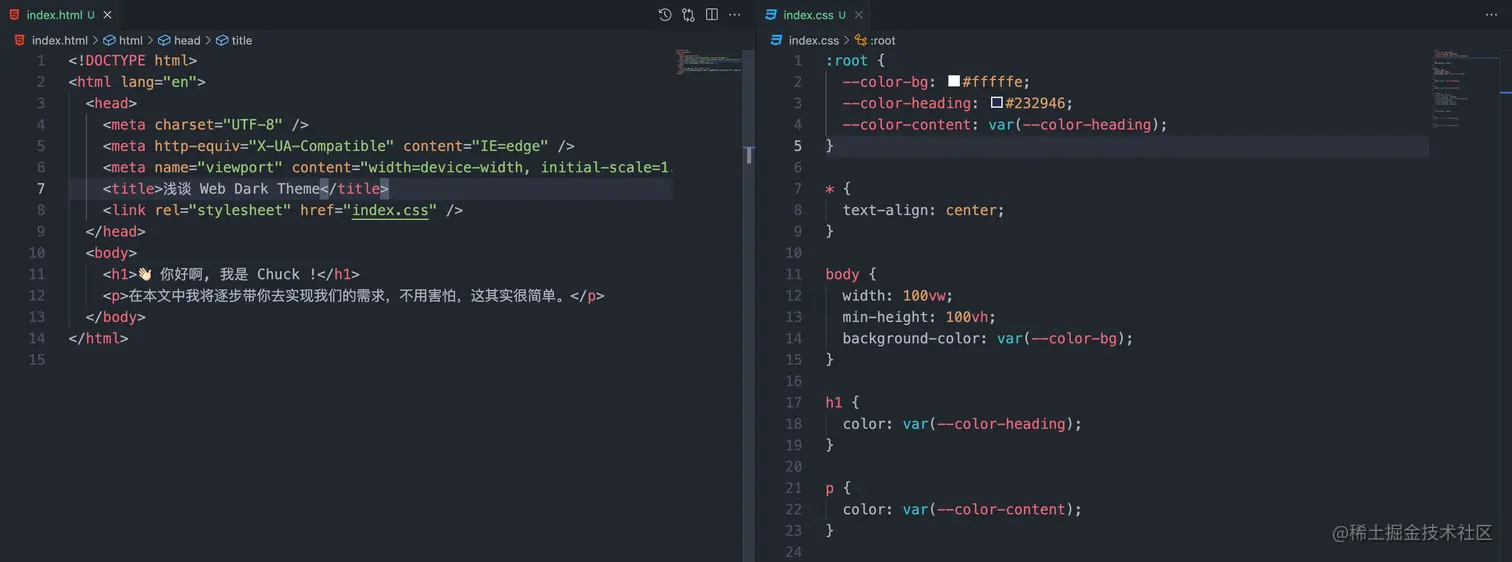Follow the index.css stylesheet link in href
This screenshot has height=562, width=1512.
[390, 210]
